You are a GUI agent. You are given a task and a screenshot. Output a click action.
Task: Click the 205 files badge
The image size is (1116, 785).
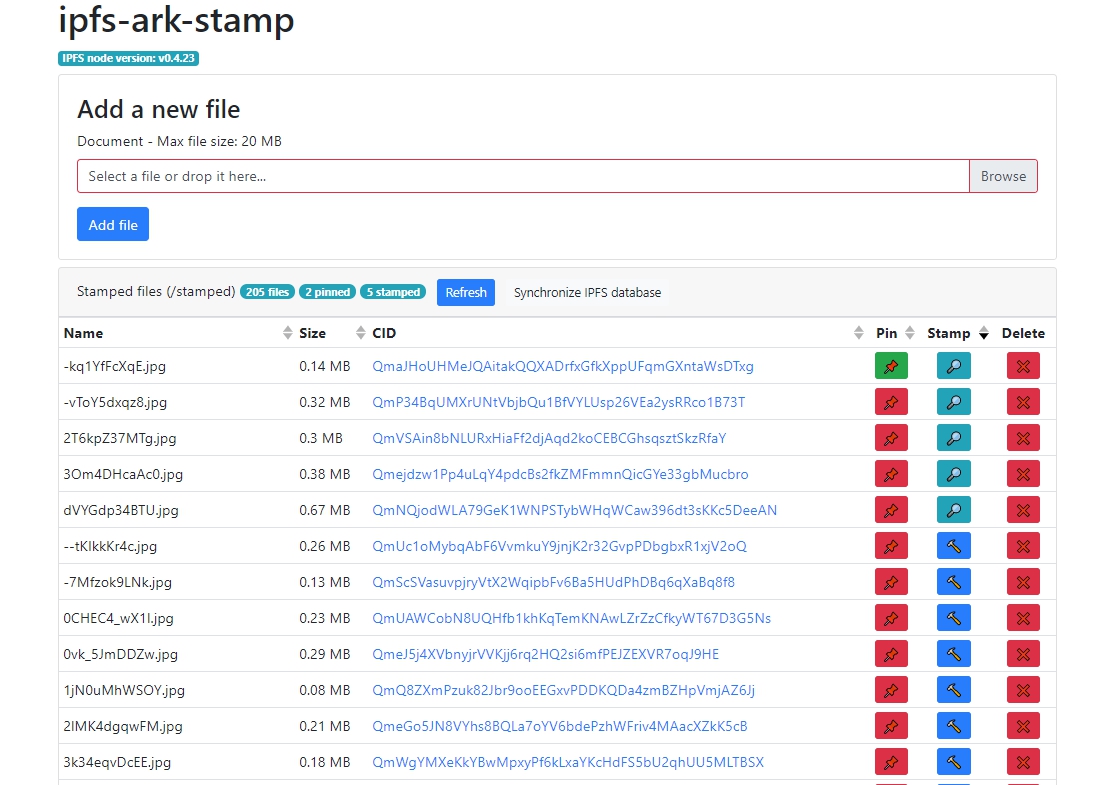pos(267,292)
